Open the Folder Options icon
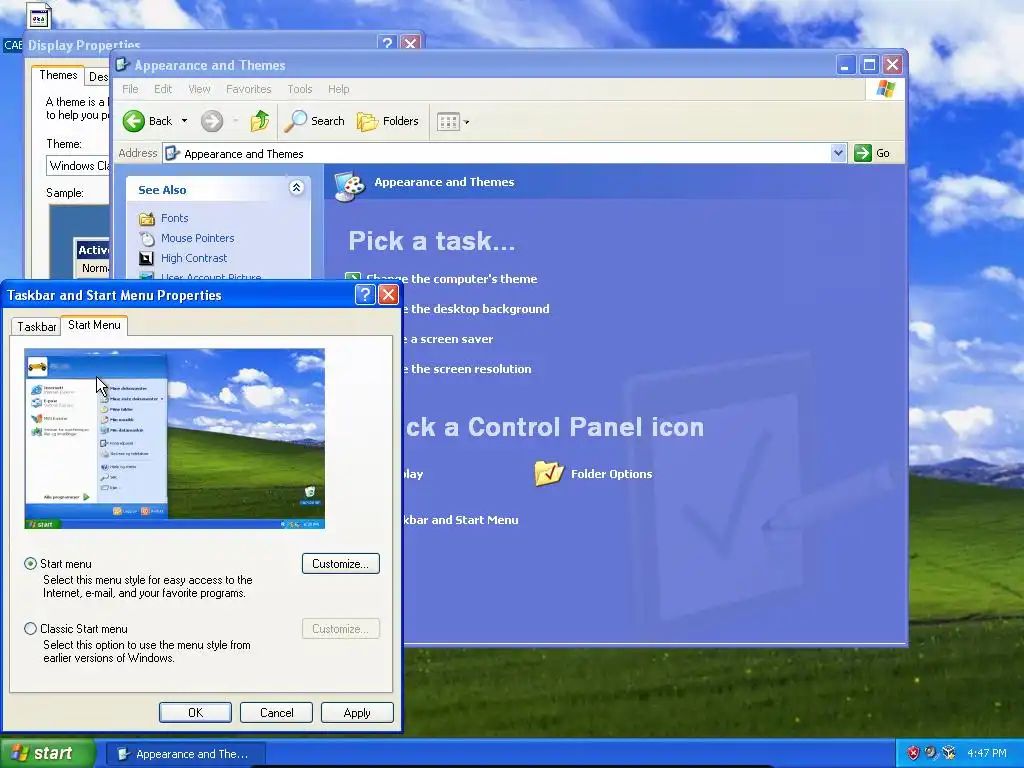The image size is (1024, 768). tap(549, 473)
